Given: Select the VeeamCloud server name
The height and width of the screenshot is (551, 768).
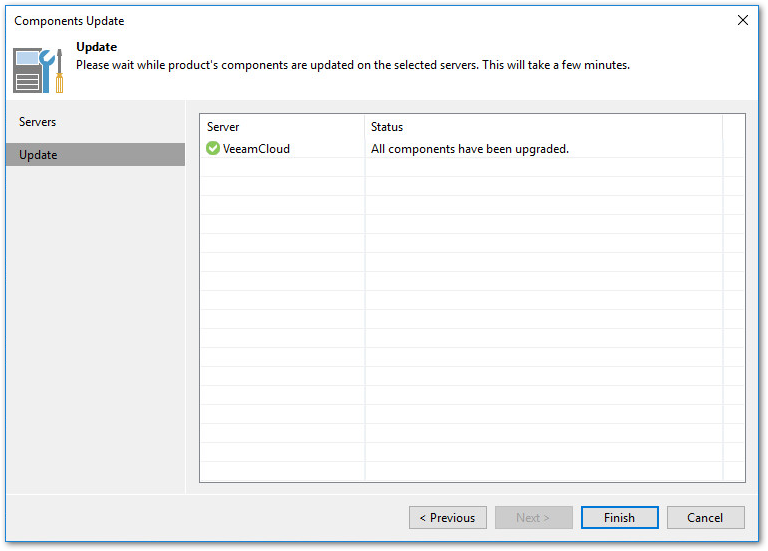Looking at the screenshot, I should tap(256, 149).
